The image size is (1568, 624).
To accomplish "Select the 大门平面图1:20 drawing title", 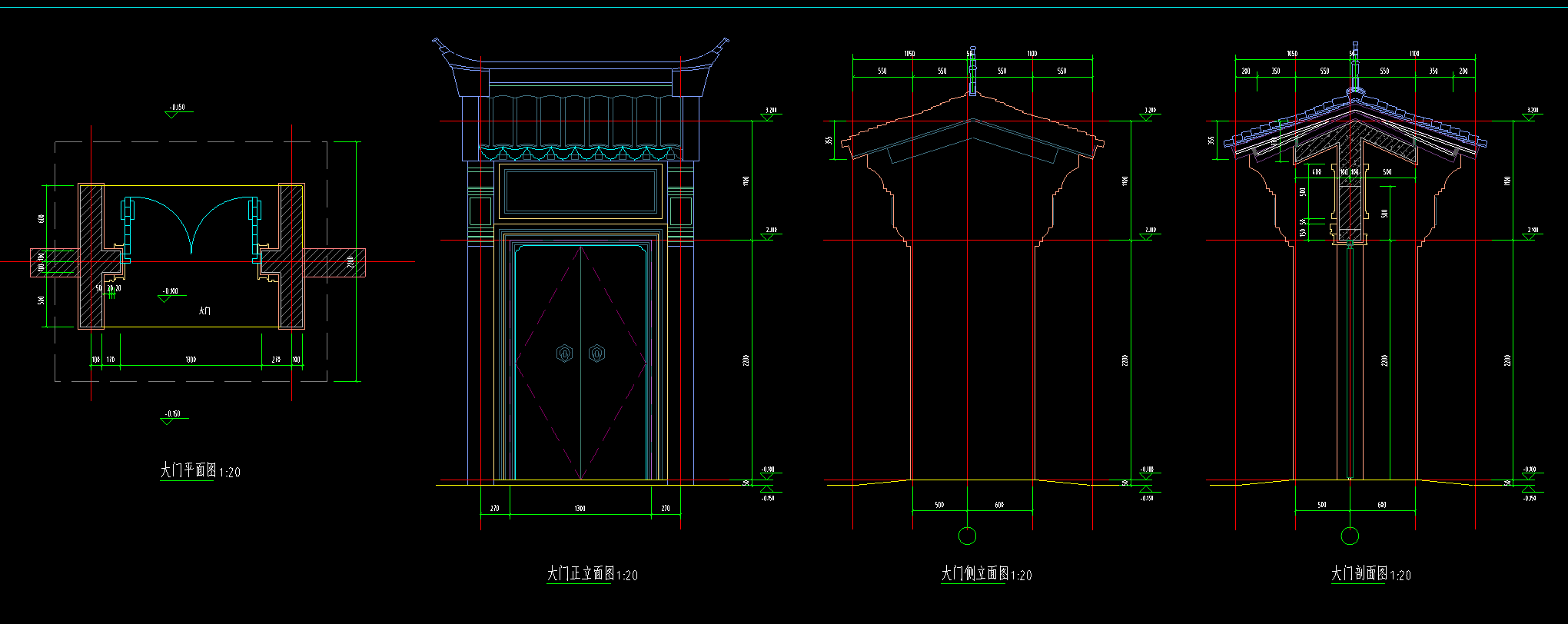I will coord(200,470).
